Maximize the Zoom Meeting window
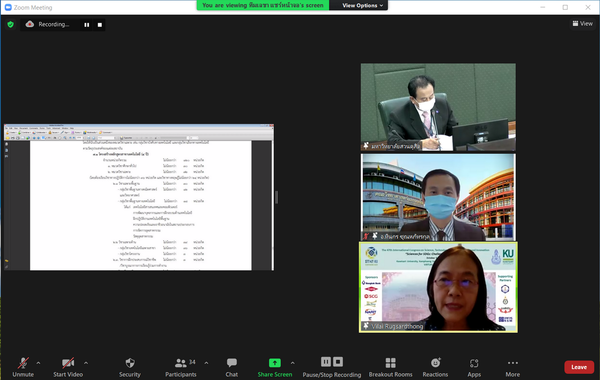 click(565, 7)
